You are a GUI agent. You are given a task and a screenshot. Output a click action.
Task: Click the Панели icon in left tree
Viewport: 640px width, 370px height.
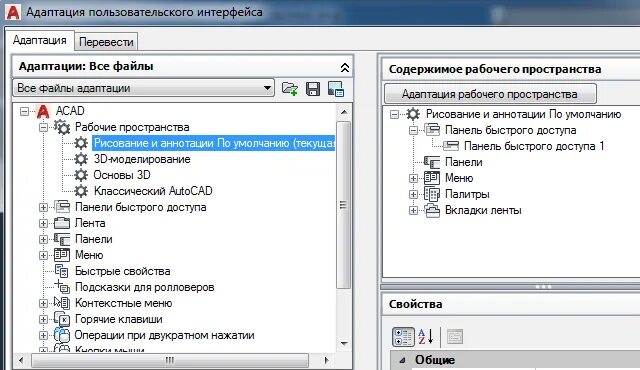[62, 239]
